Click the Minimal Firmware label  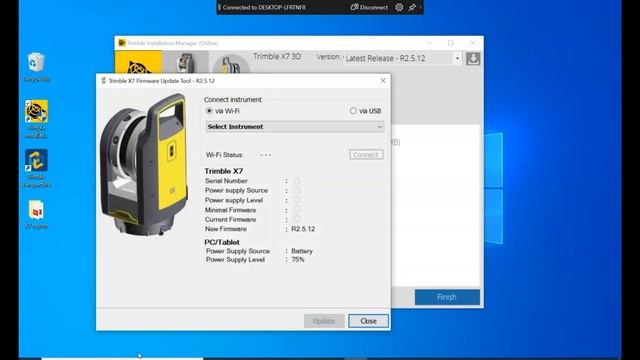point(230,210)
